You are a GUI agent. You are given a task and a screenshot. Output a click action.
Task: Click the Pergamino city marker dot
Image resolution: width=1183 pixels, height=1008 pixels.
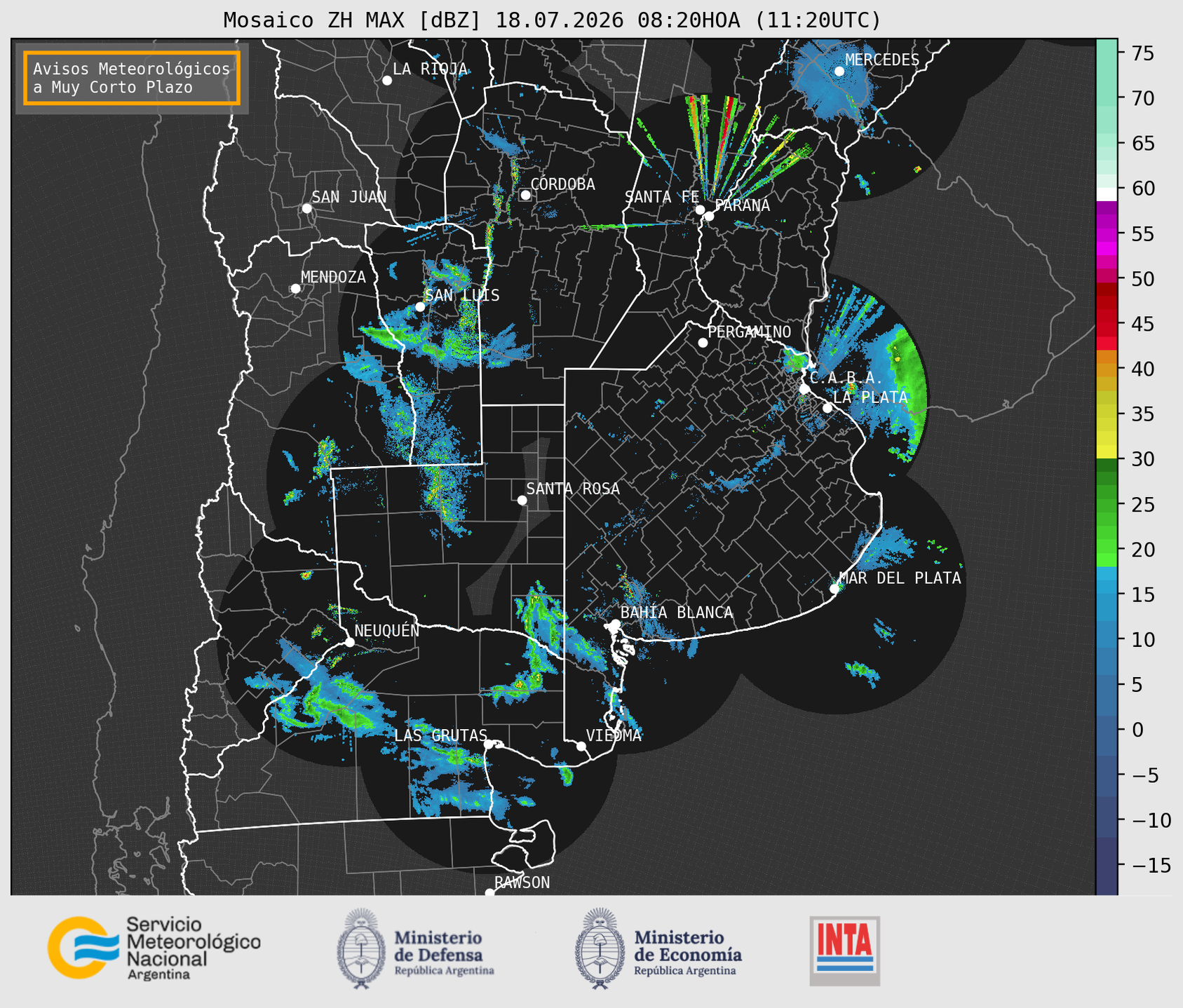(x=703, y=343)
